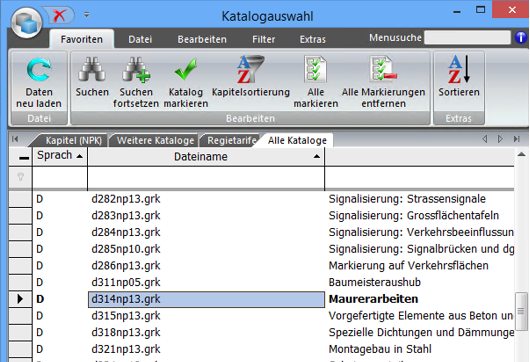Viewport: 530px width, 362px height.
Task: Switch to the Favoriten ribbon tab
Action: [81, 39]
